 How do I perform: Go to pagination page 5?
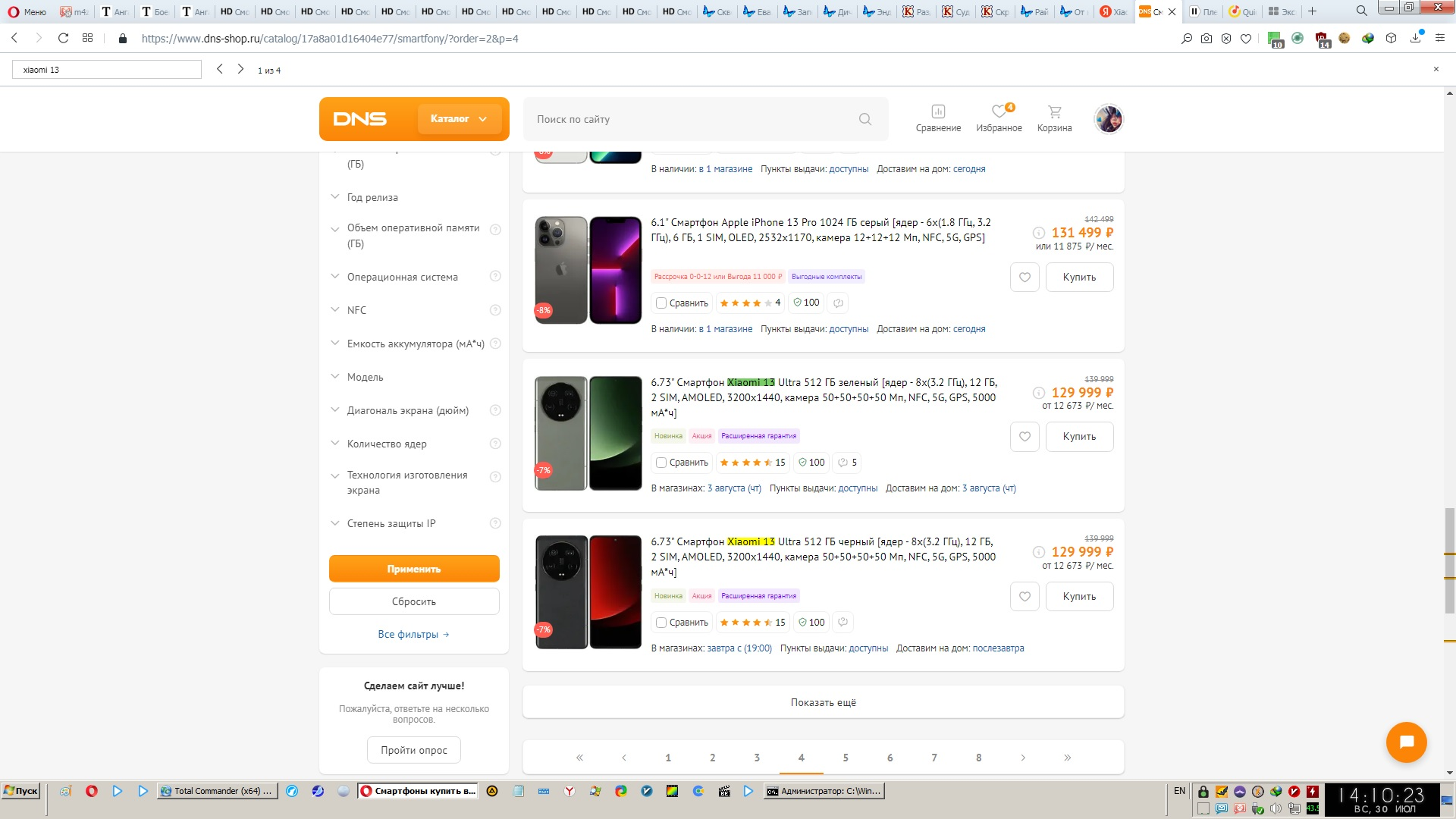[x=846, y=757]
